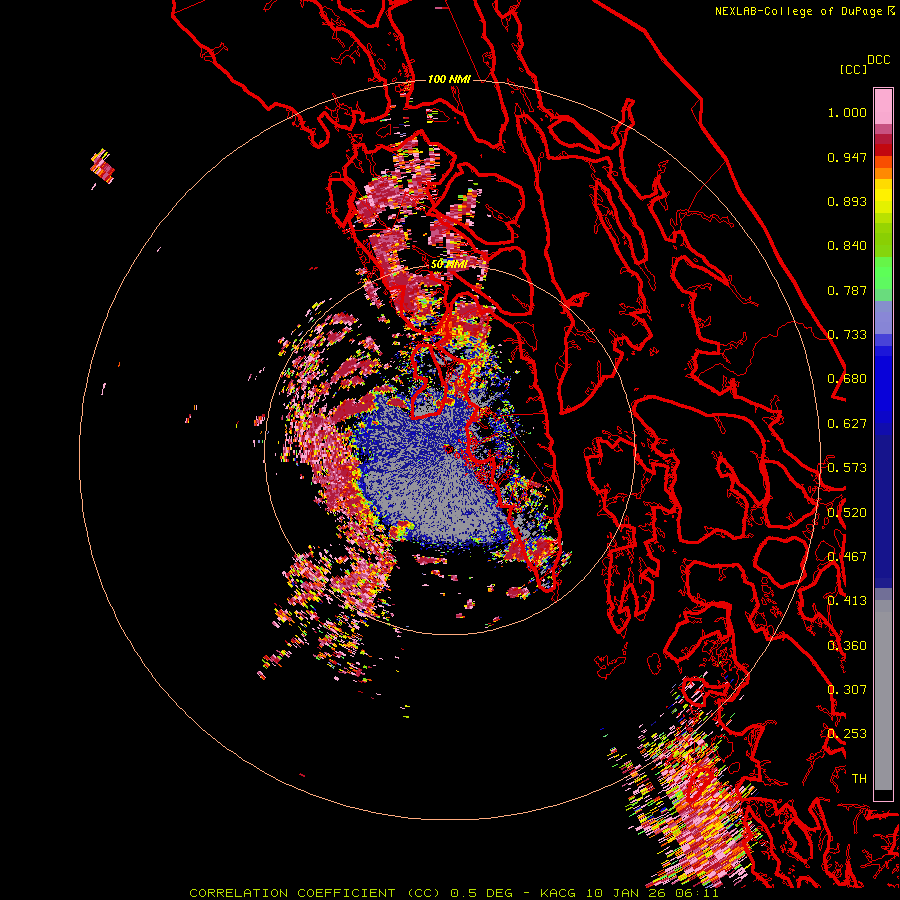Click the 0.307 color scale label
This screenshot has height=900, width=900.
pos(847,689)
